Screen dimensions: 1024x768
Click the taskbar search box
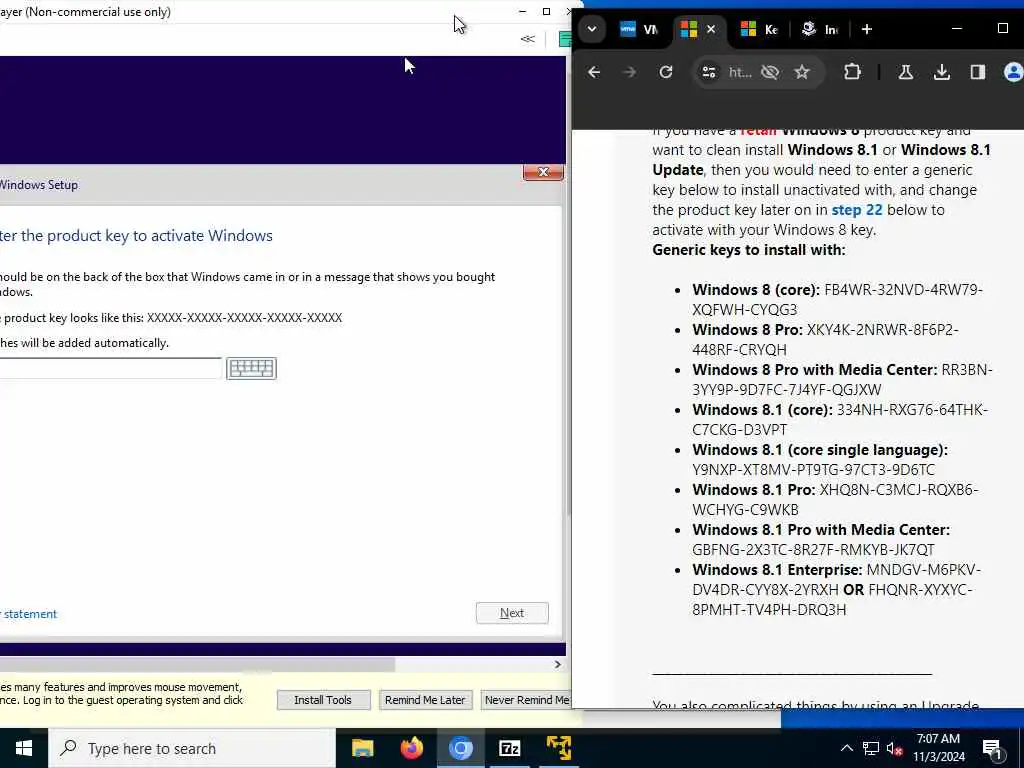[x=191, y=748]
